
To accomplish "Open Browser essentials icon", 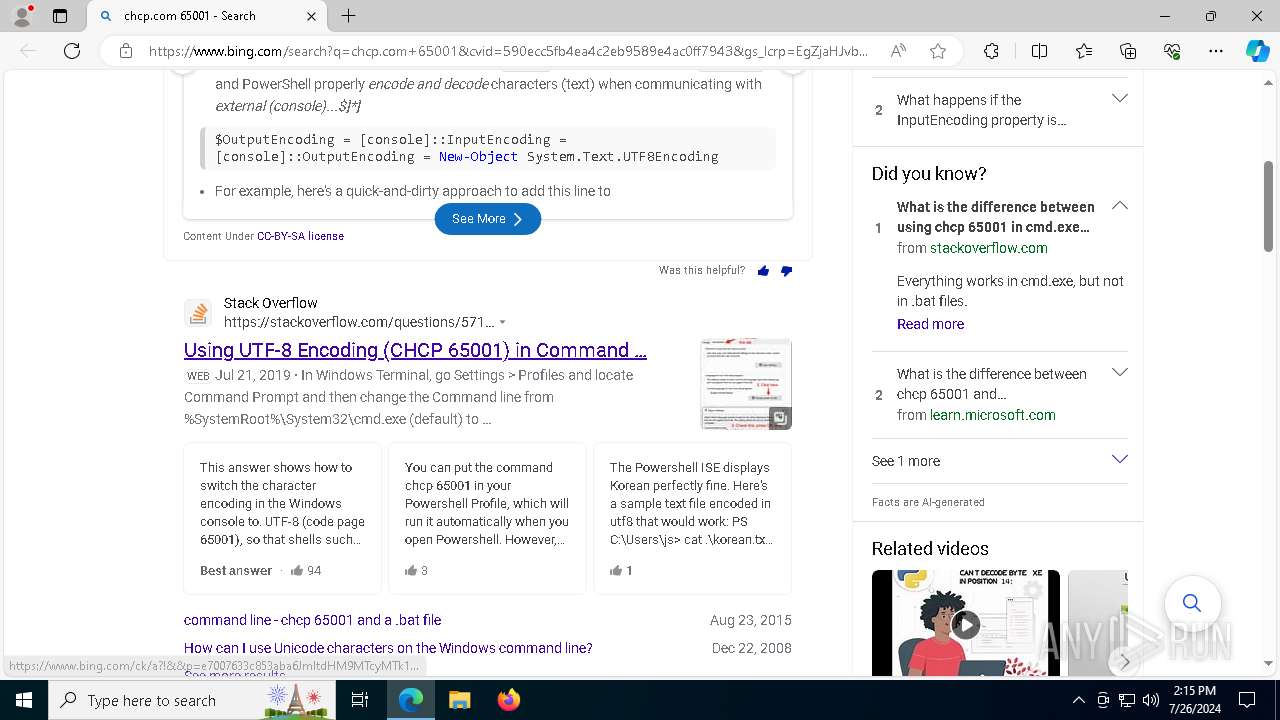I will coord(1172,51).
